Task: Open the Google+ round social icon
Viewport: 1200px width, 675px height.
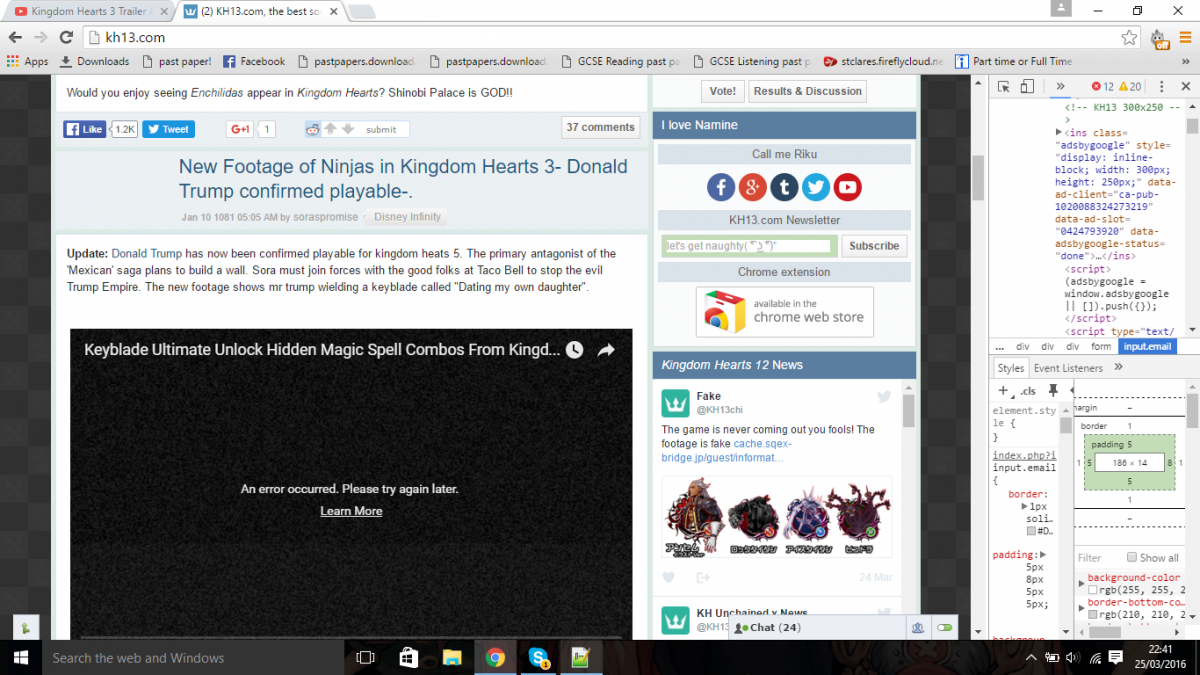Action: click(753, 187)
